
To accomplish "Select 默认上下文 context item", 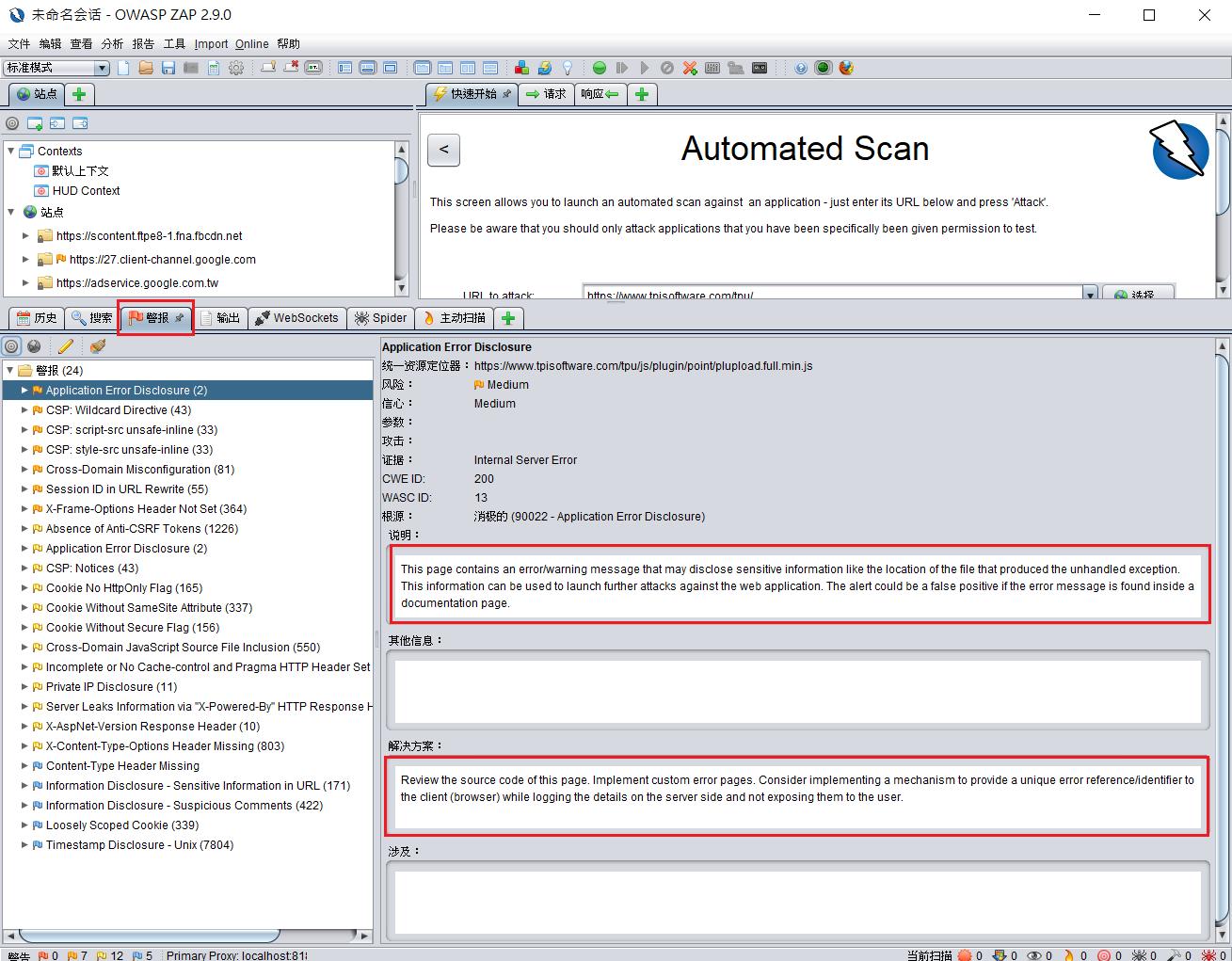I will [x=80, y=171].
